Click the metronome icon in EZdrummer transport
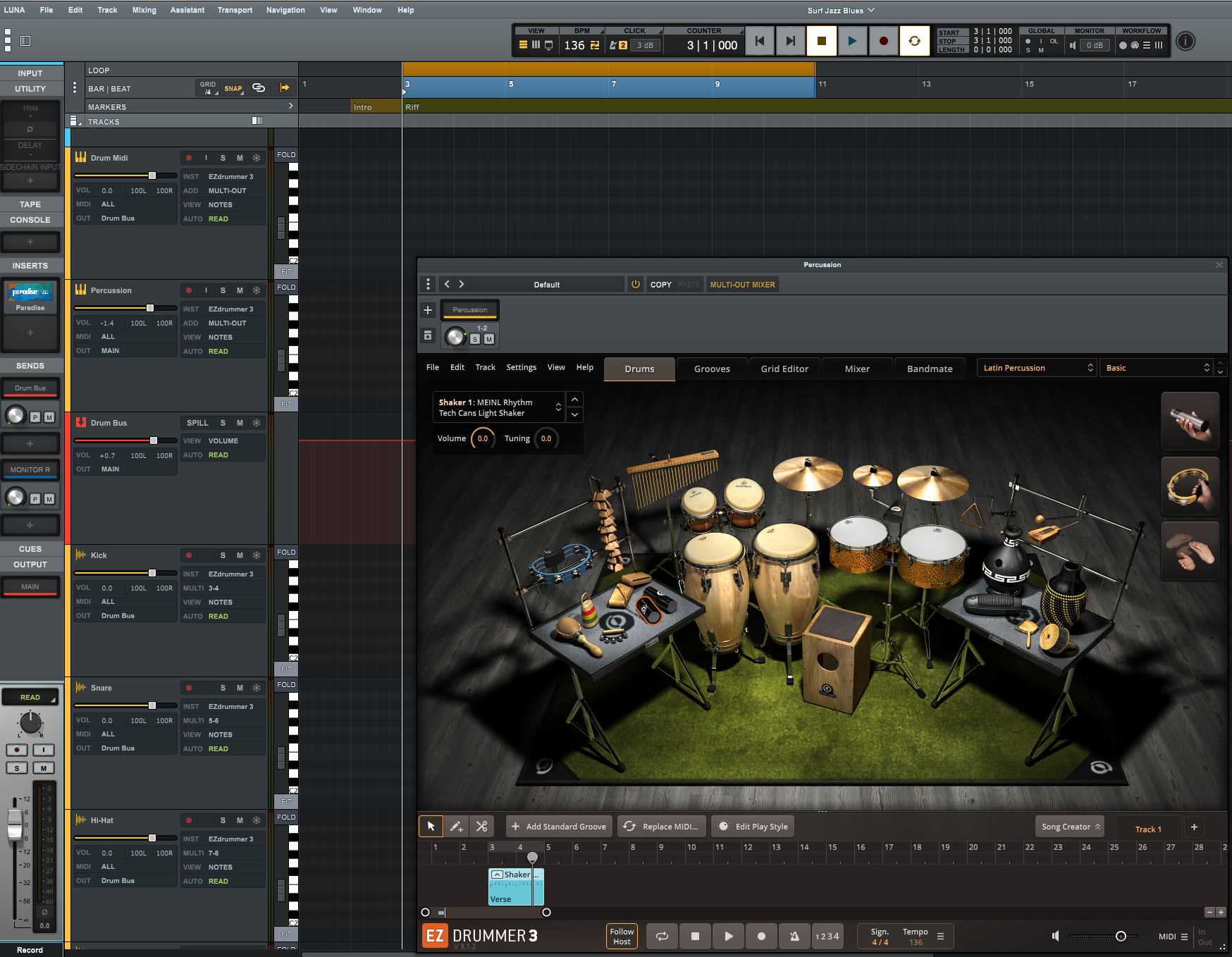Image resolution: width=1232 pixels, height=957 pixels. (794, 936)
